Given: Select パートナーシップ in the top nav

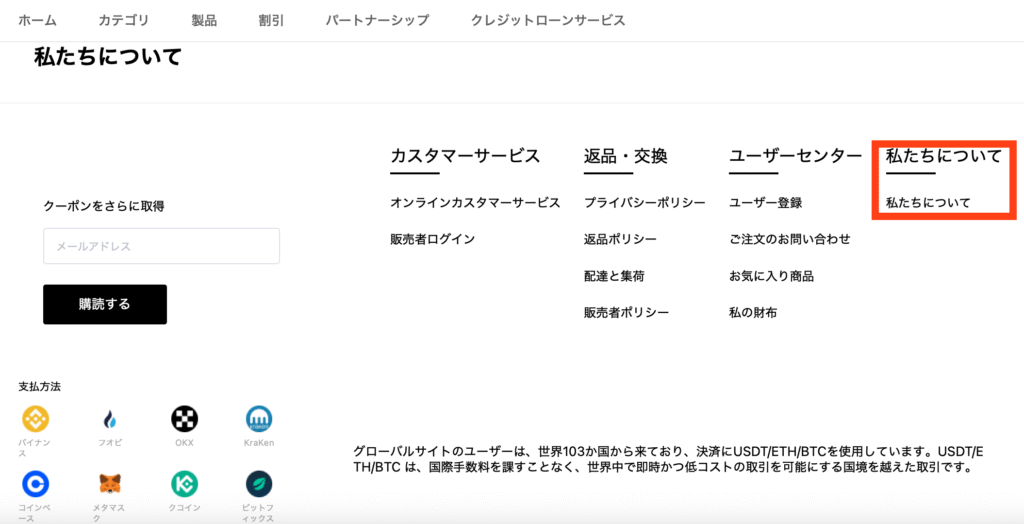Looking at the screenshot, I should point(377,20).
